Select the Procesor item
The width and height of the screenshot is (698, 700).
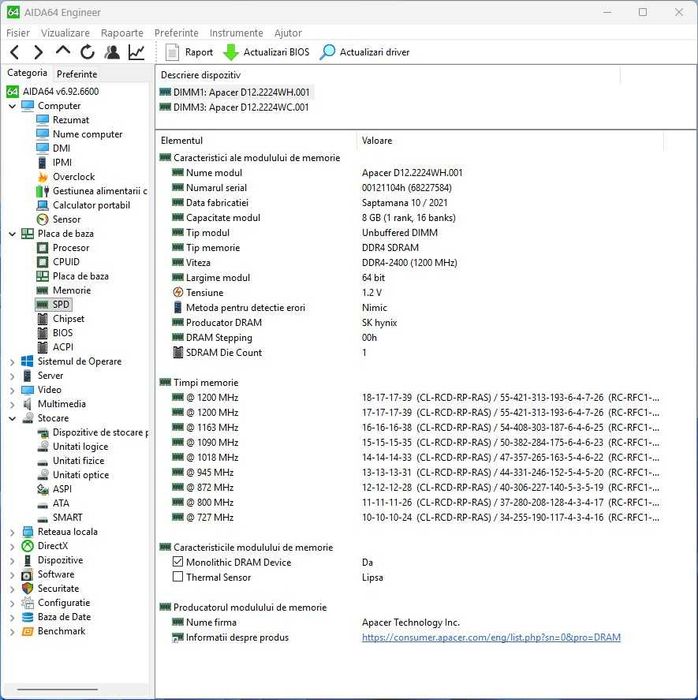(63, 248)
